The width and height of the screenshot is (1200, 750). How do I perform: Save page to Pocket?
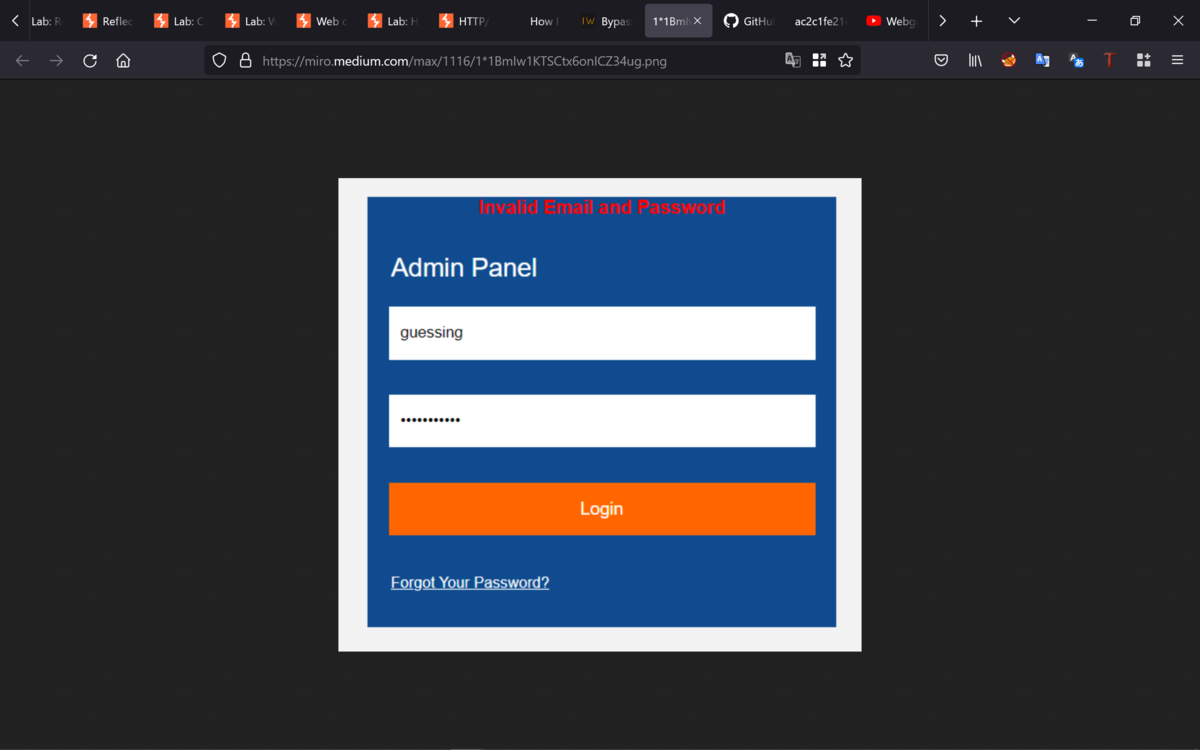point(941,61)
